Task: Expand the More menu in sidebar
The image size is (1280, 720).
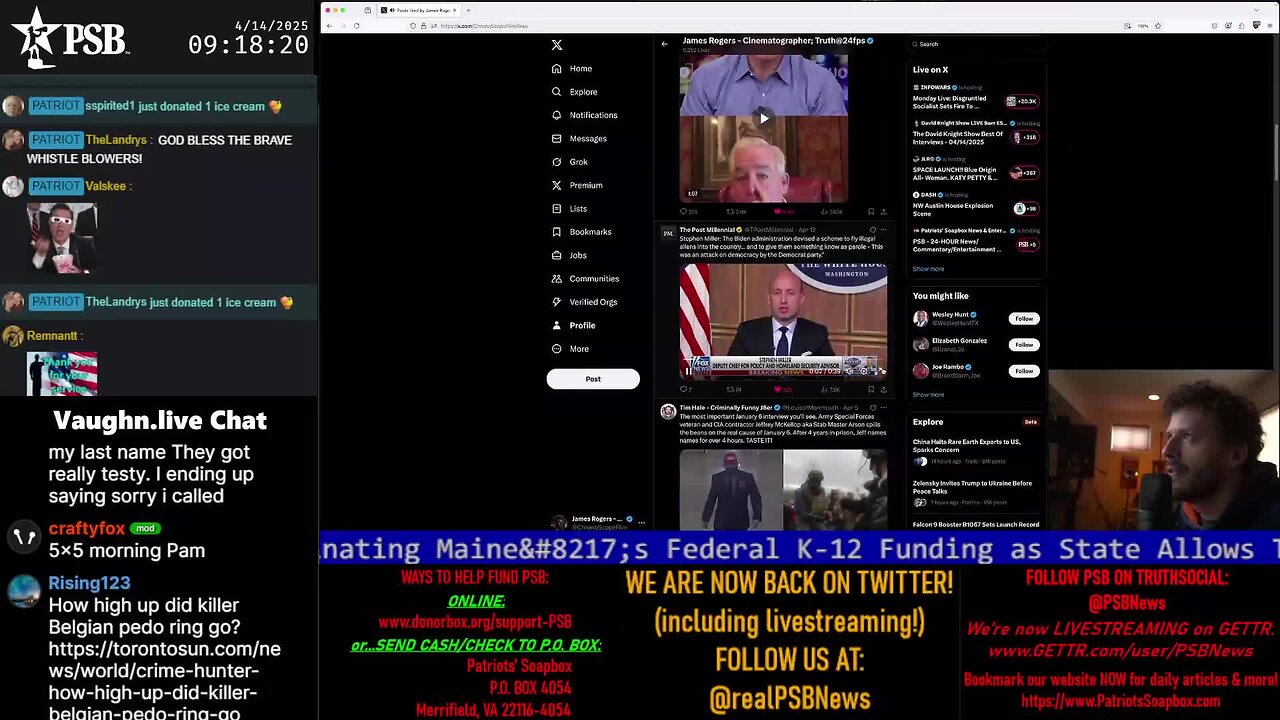Action: 570,349
